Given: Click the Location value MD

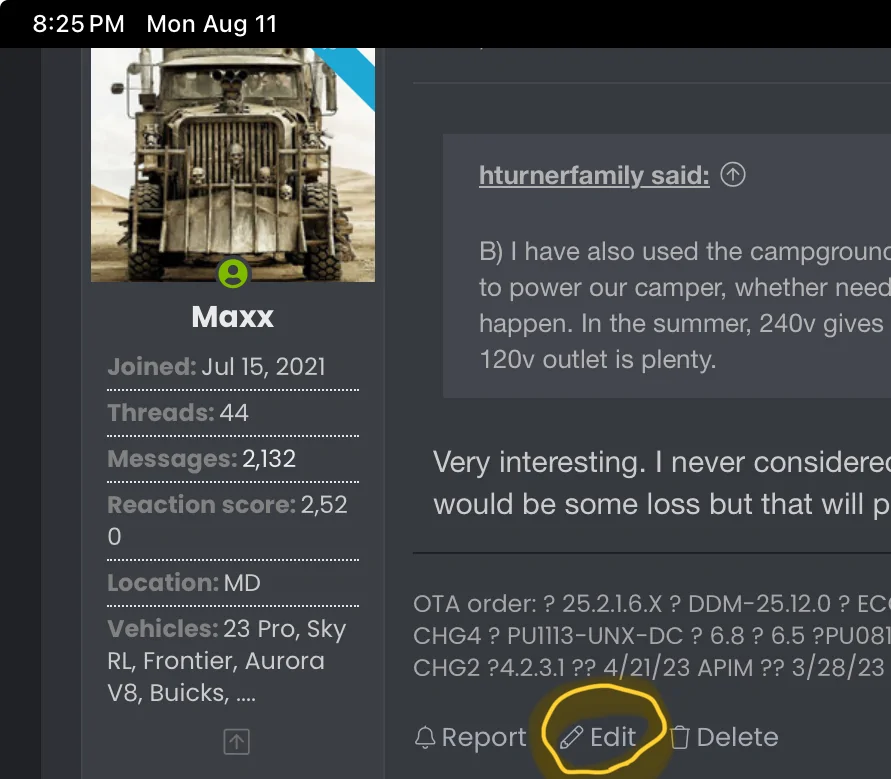Looking at the screenshot, I should click(x=242, y=582).
